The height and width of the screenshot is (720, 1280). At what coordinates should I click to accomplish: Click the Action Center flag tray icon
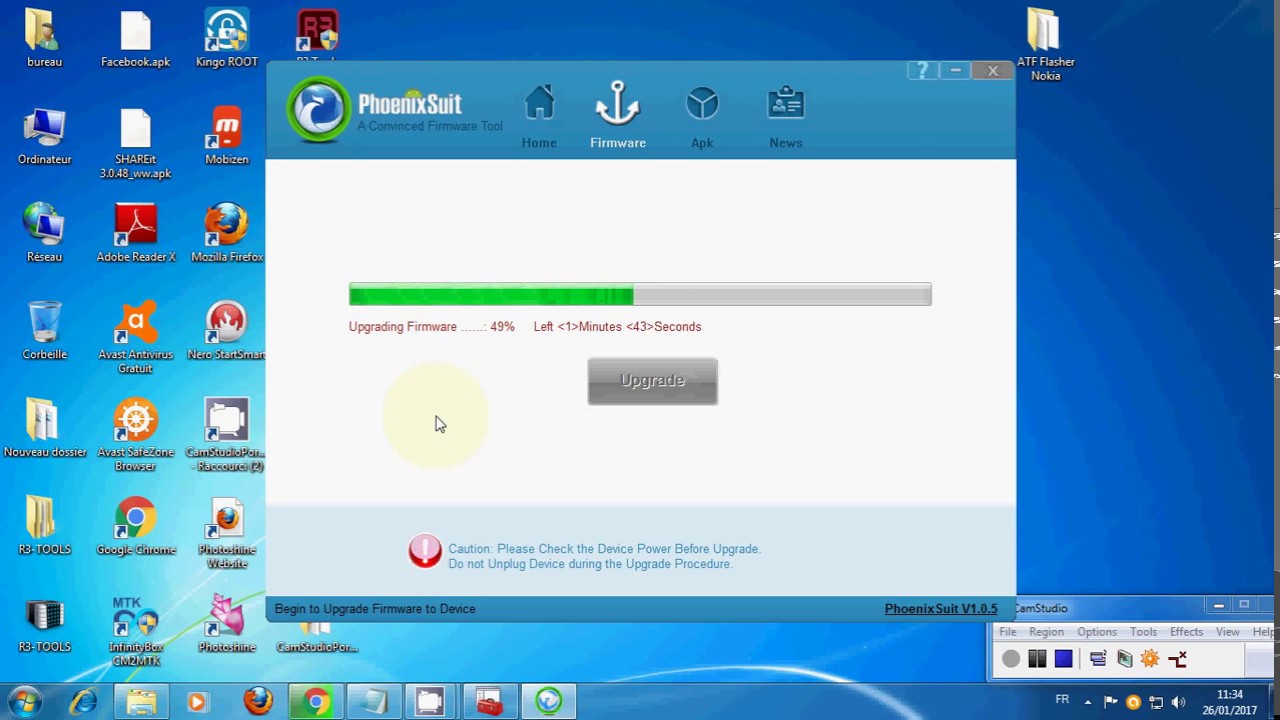tap(1111, 702)
